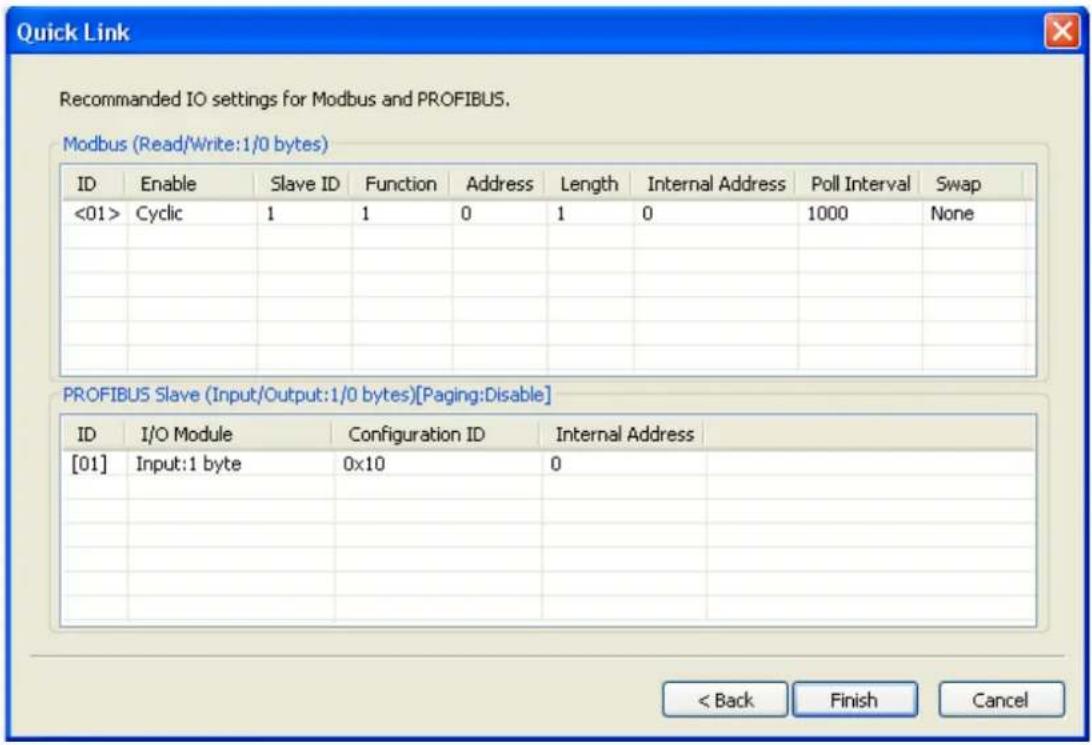
Task: Go back with the < Back button
Action: (725, 699)
